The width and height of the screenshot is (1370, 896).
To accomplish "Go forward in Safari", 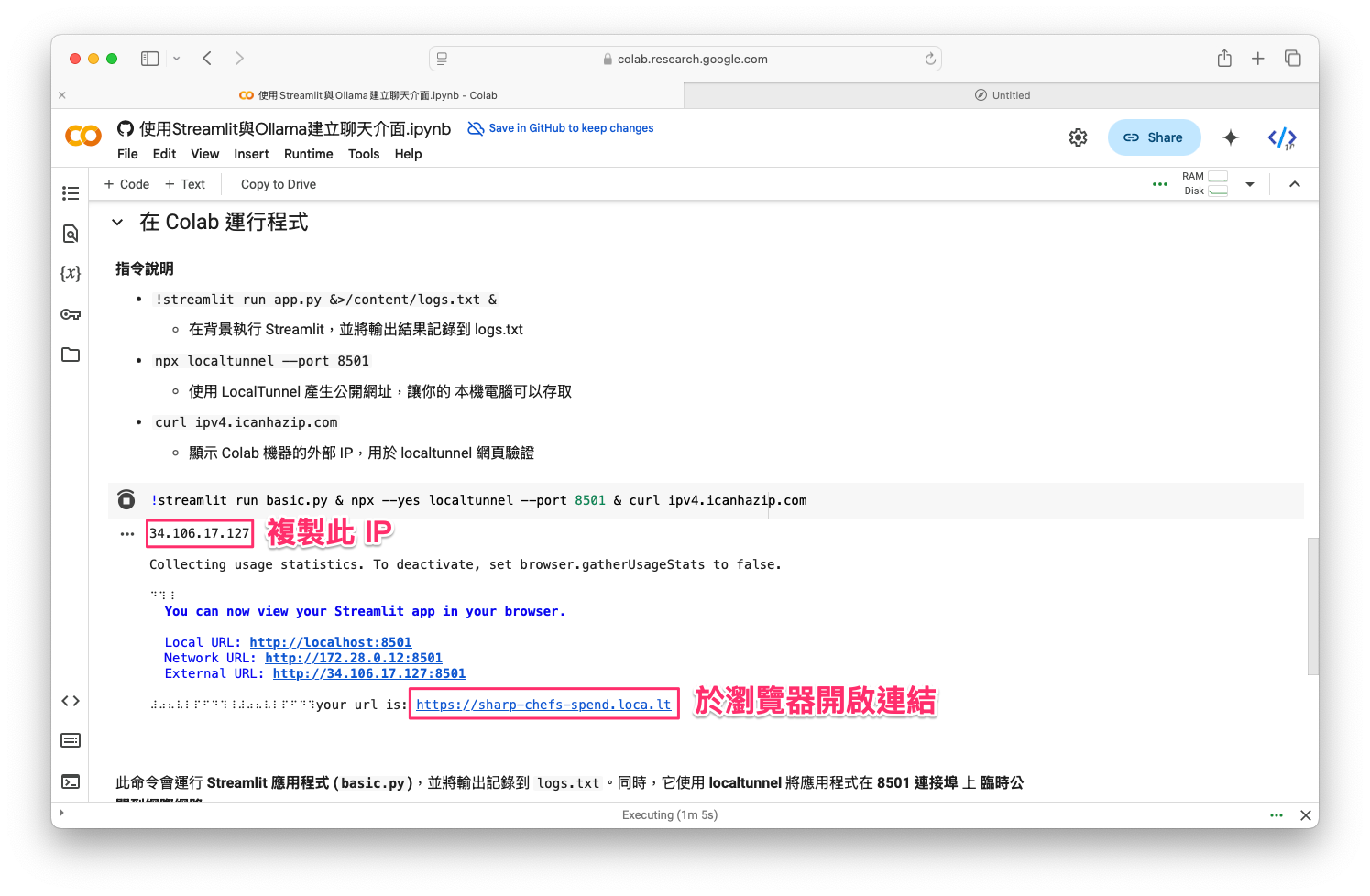I will (239, 59).
